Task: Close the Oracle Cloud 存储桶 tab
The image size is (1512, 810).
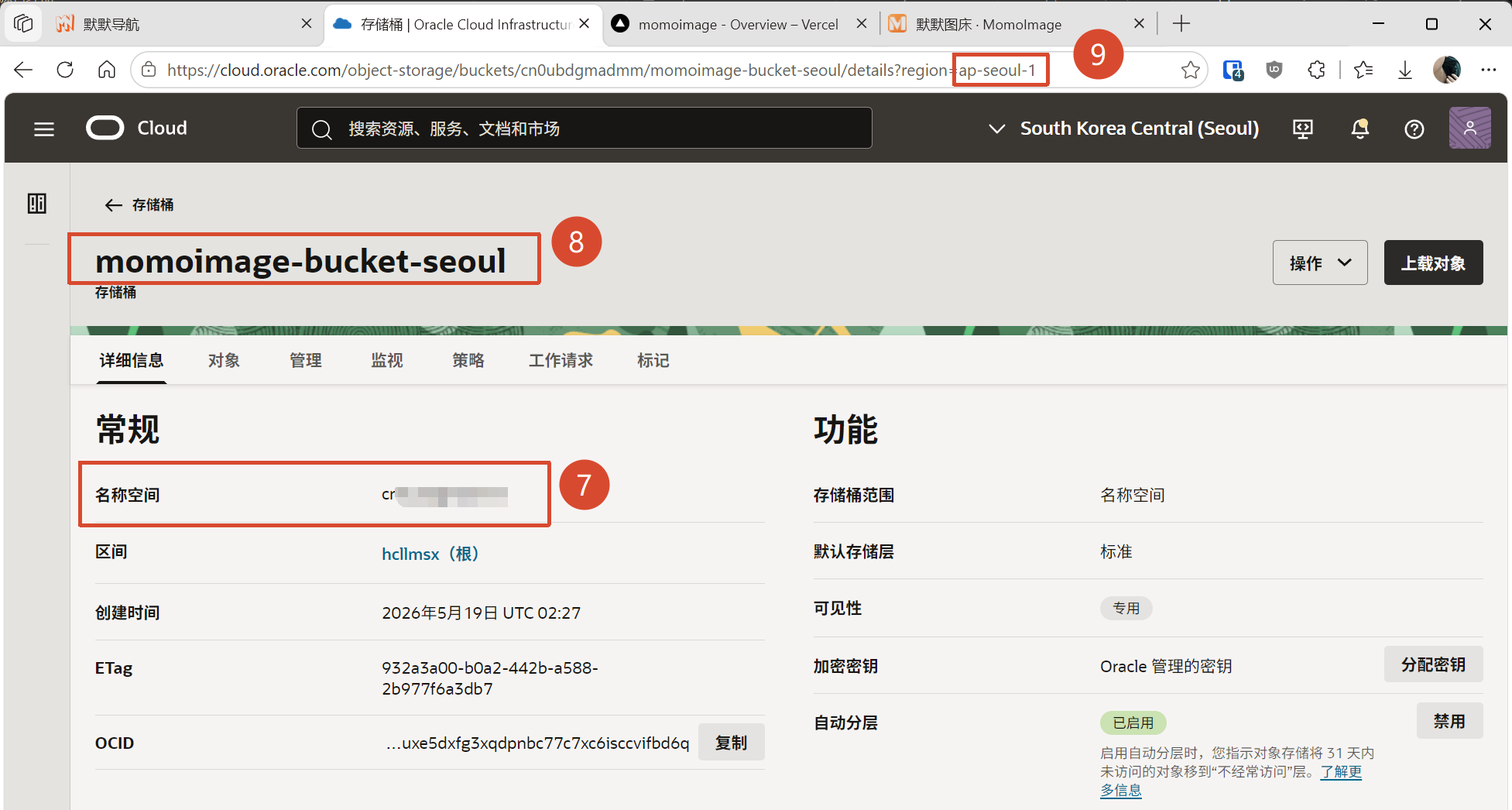Action: point(585,24)
